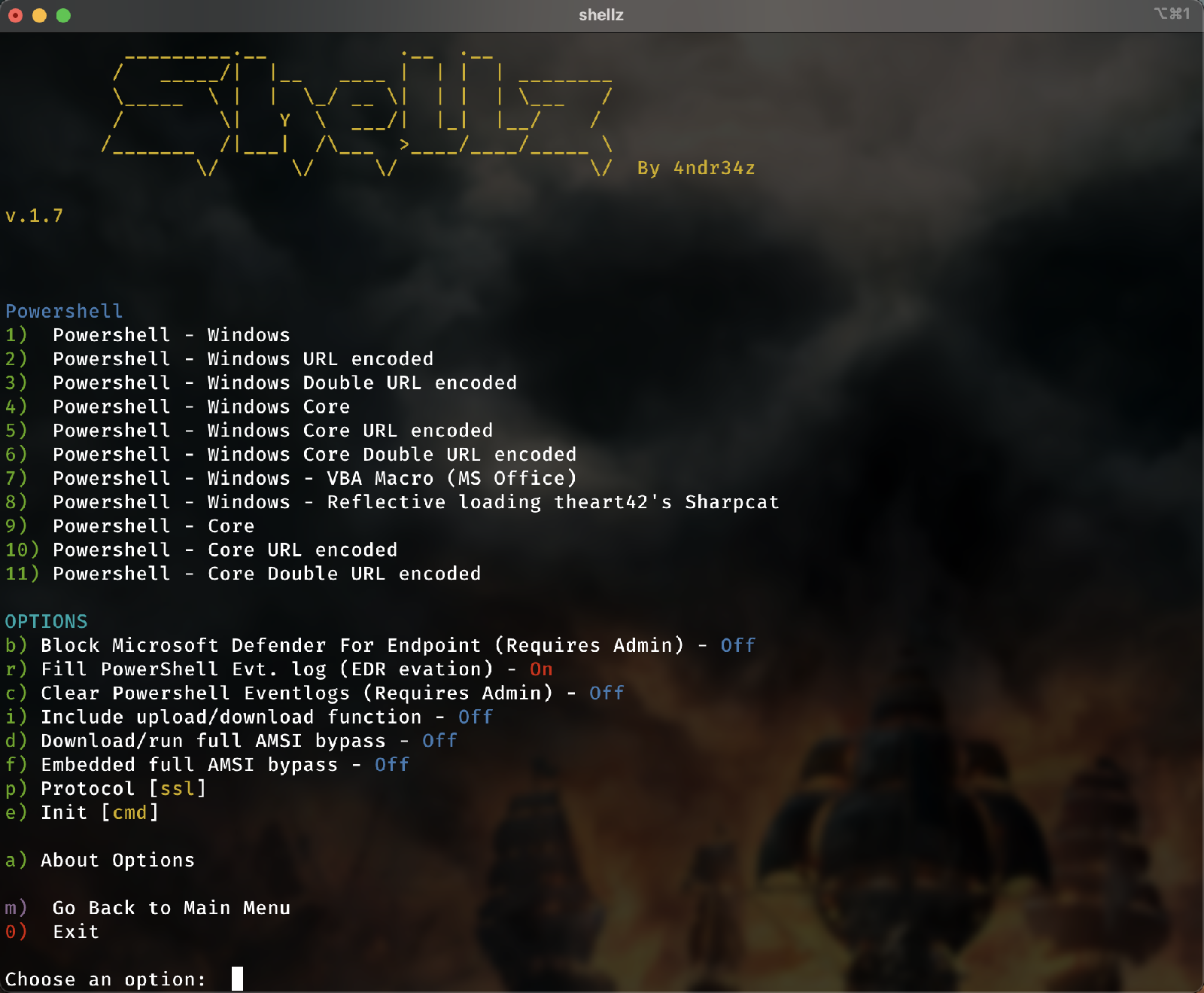
Task: Click the yellow minimize window button
Action: pyautogui.click(x=39, y=15)
